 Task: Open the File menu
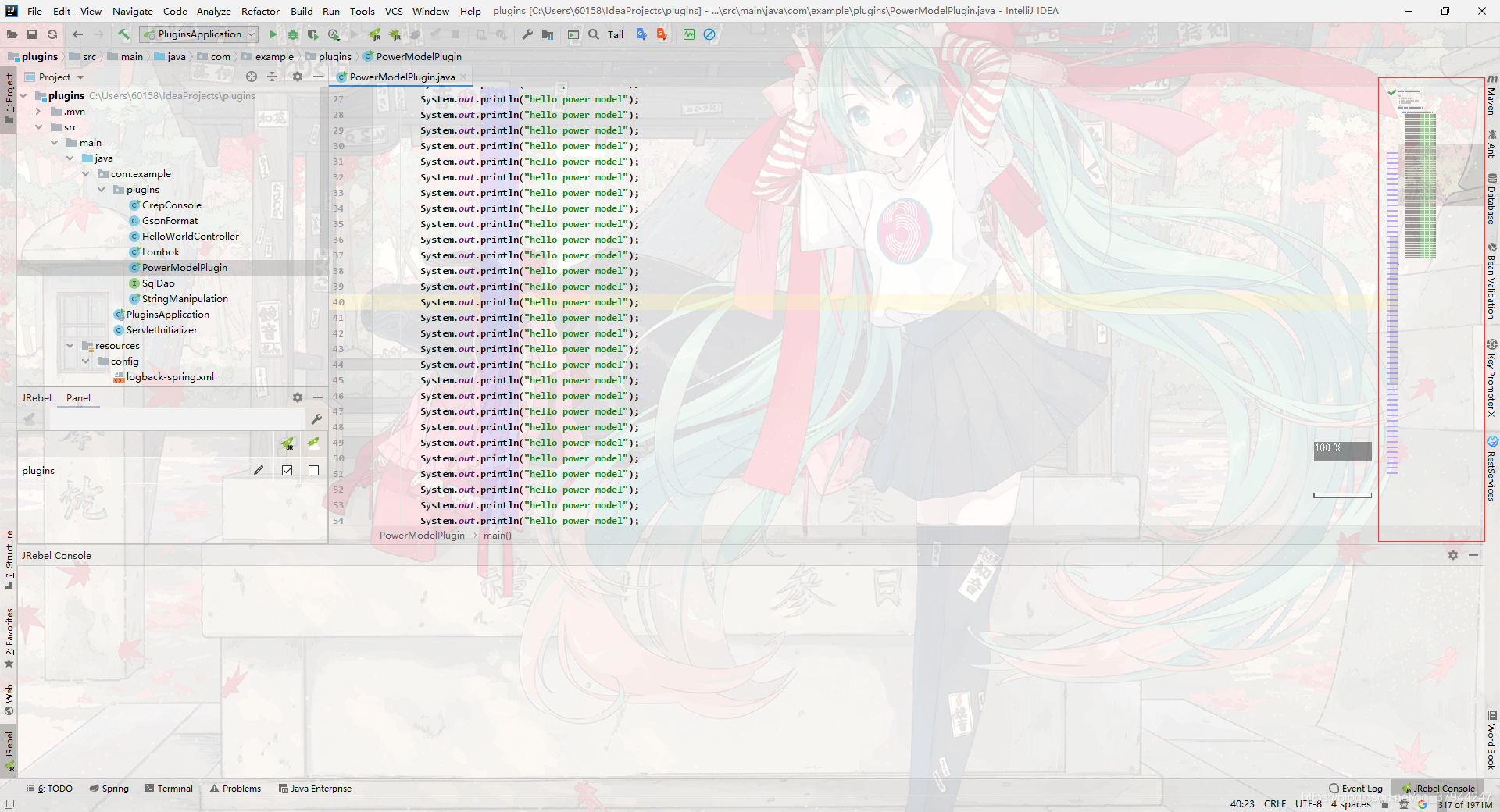click(34, 11)
